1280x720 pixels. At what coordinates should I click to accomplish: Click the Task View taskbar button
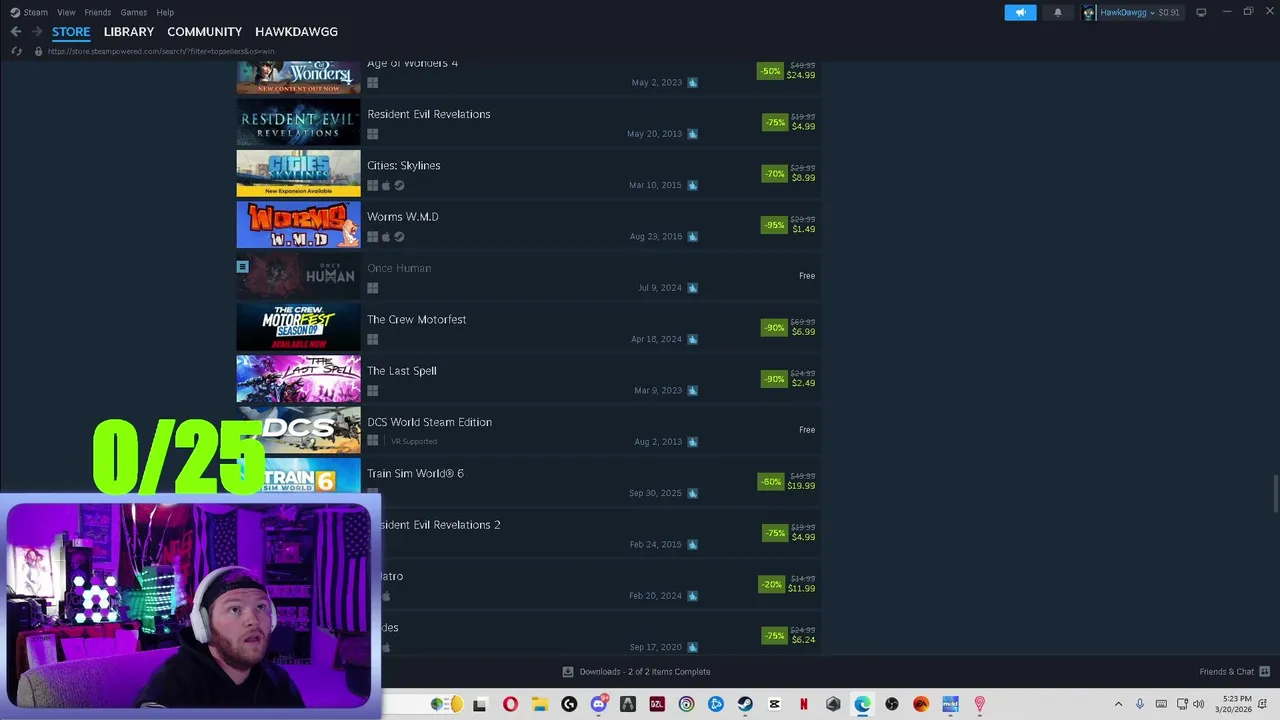[480, 704]
